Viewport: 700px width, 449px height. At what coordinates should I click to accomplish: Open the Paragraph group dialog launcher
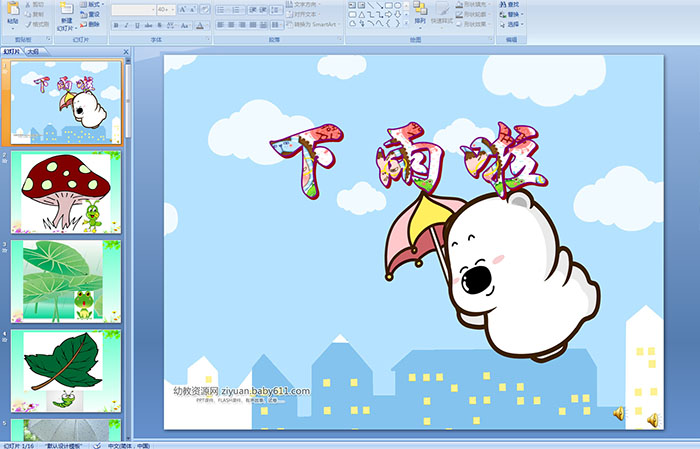tap(340, 40)
